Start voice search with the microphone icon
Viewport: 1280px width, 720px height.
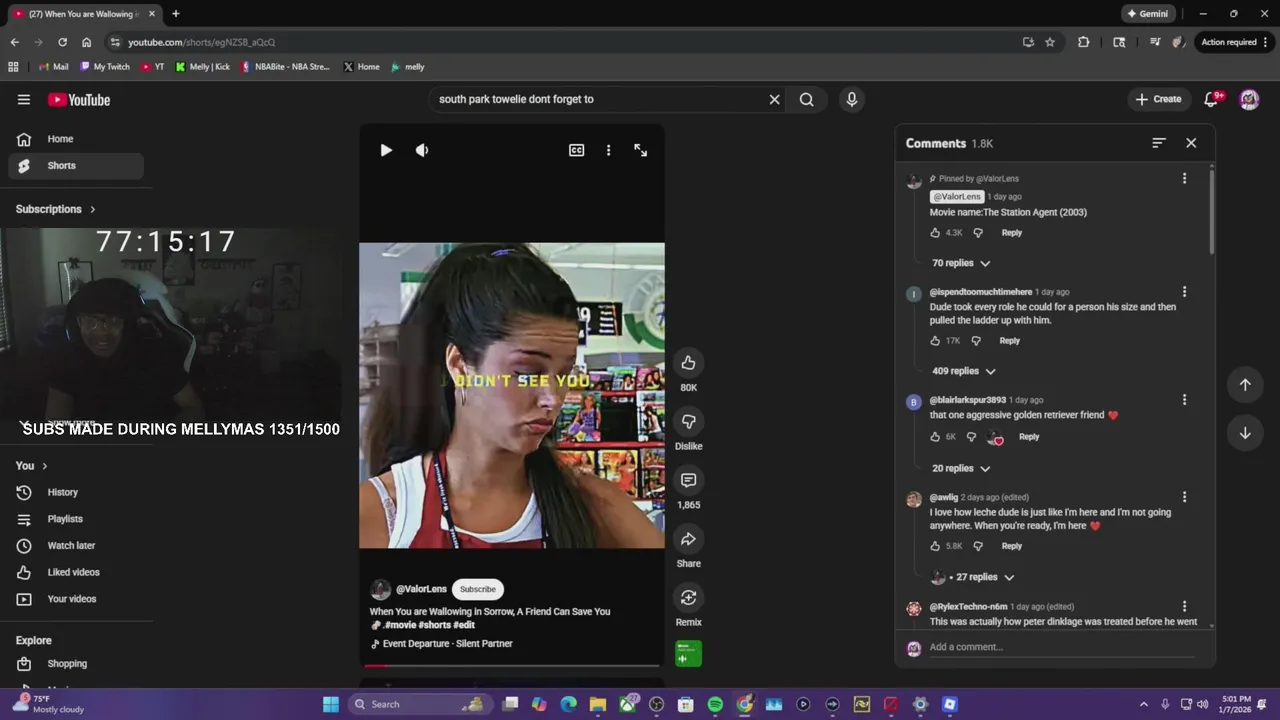click(852, 99)
